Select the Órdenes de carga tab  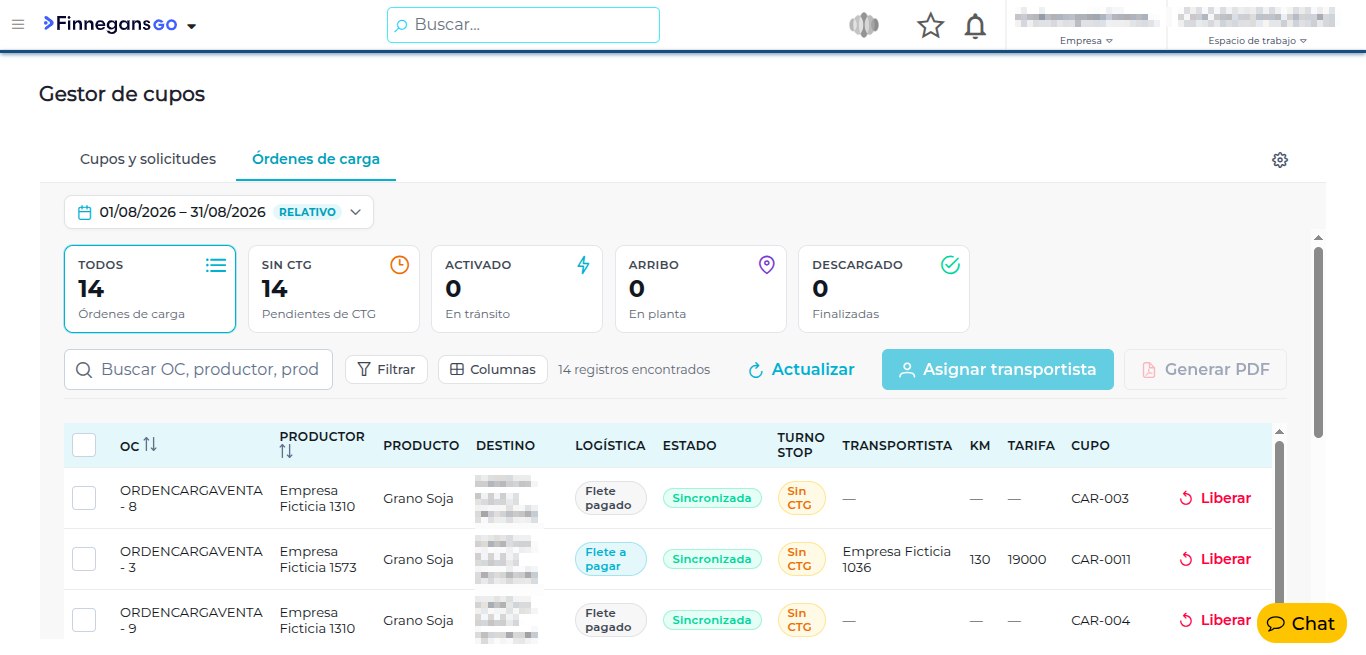click(316, 159)
